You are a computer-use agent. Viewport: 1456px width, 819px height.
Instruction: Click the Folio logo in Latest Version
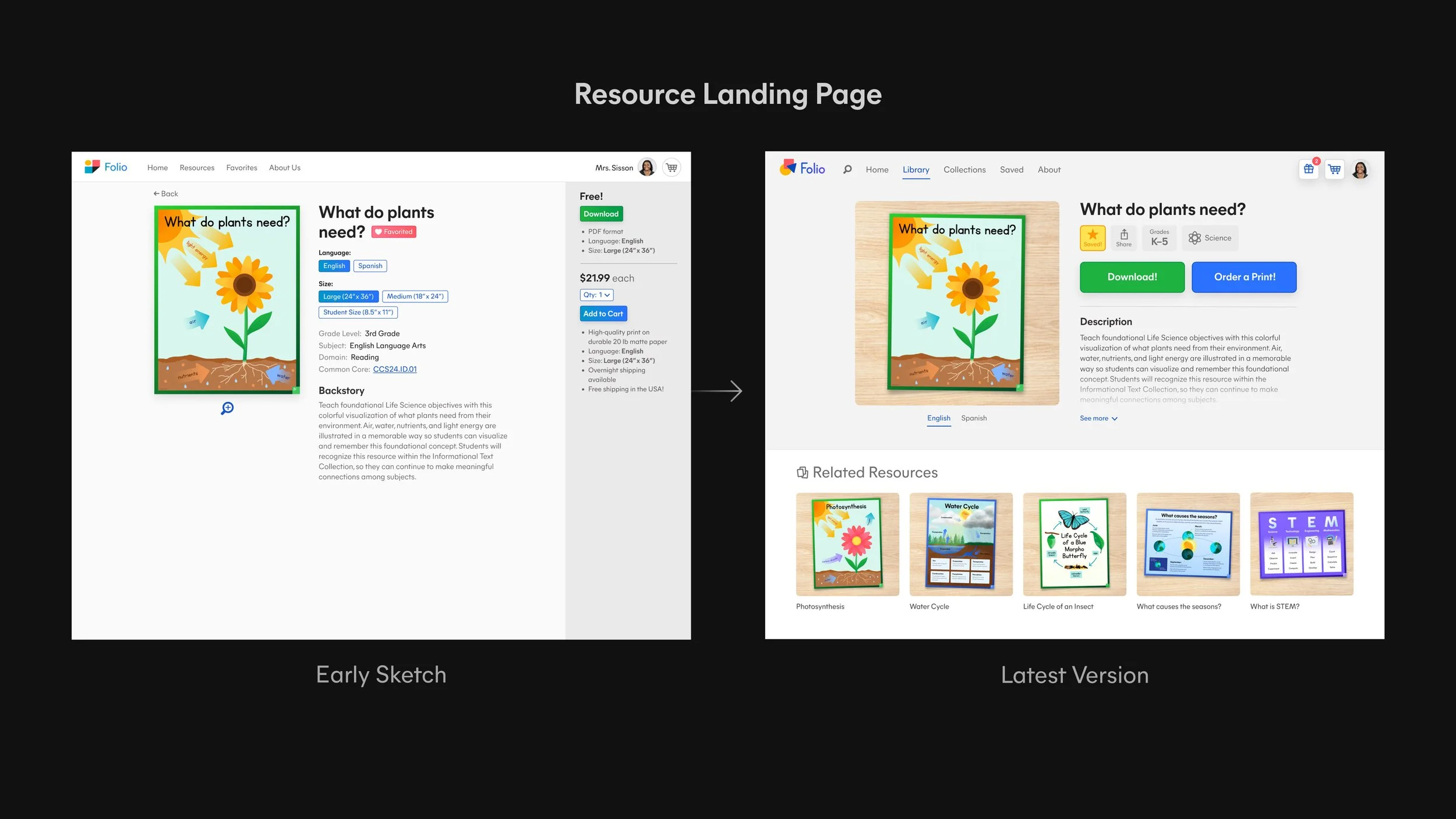[802, 168]
